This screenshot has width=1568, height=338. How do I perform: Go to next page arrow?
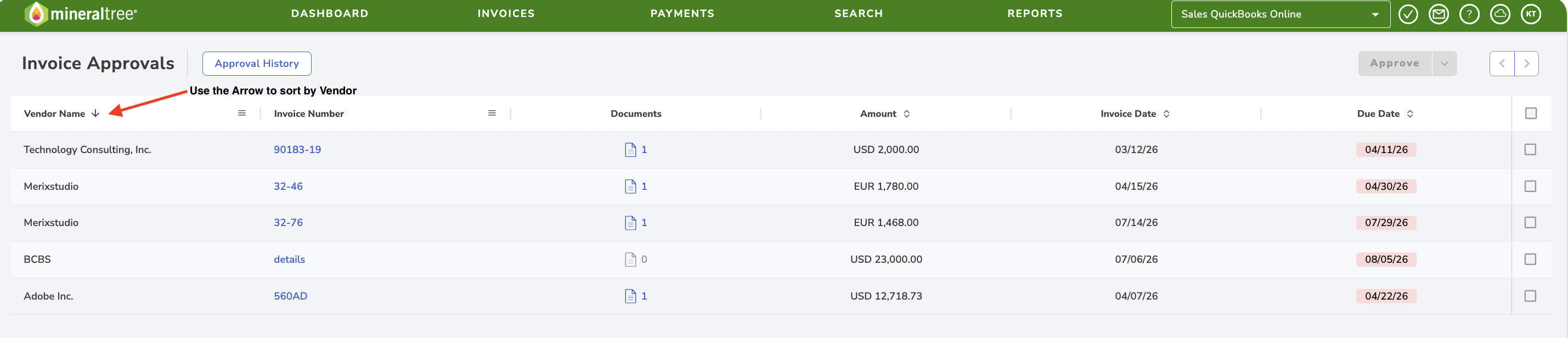coord(1527,63)
